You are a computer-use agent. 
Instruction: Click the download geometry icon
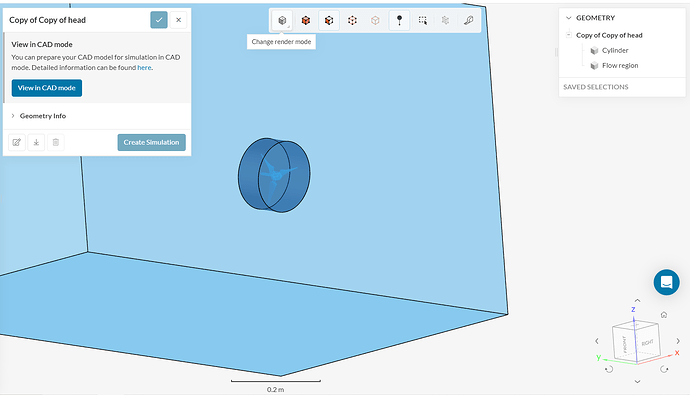36,142
